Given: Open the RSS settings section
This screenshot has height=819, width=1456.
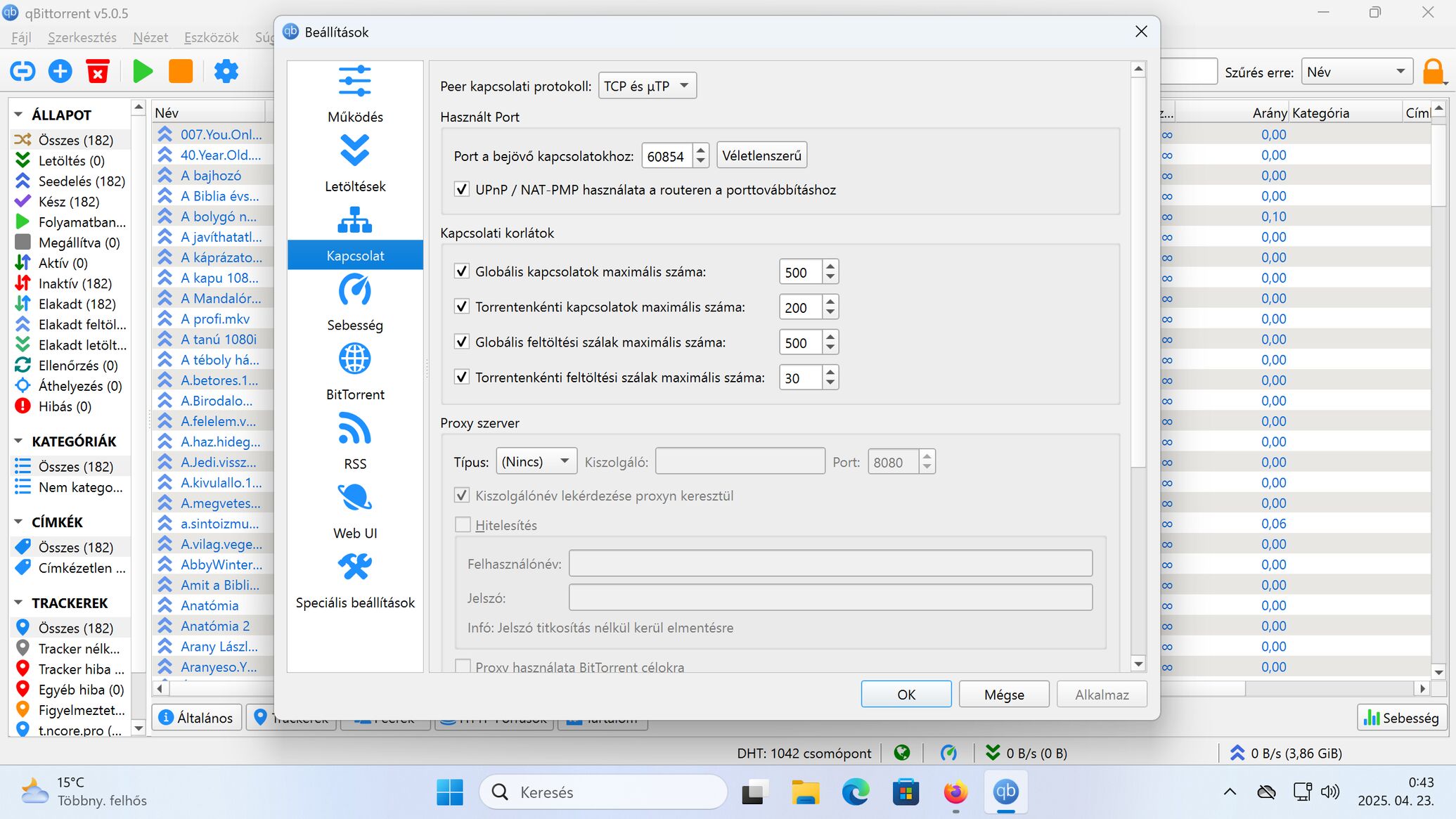Looking at the screenshot, I should 355,442.
